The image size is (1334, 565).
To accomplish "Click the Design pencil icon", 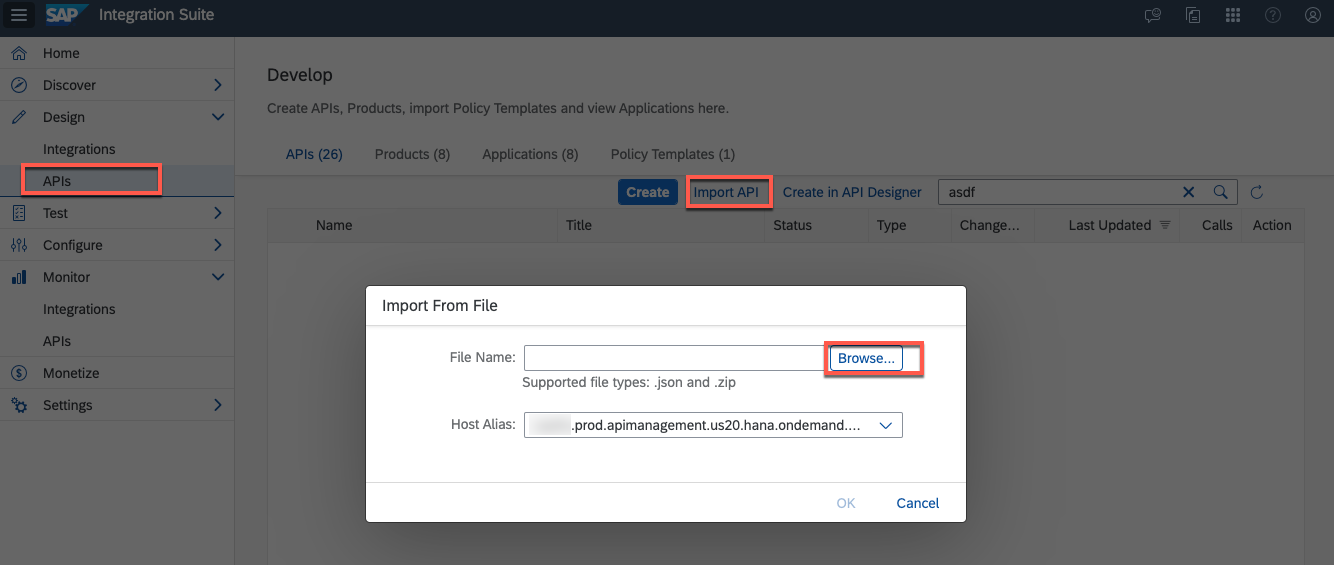I will [19, 117].
